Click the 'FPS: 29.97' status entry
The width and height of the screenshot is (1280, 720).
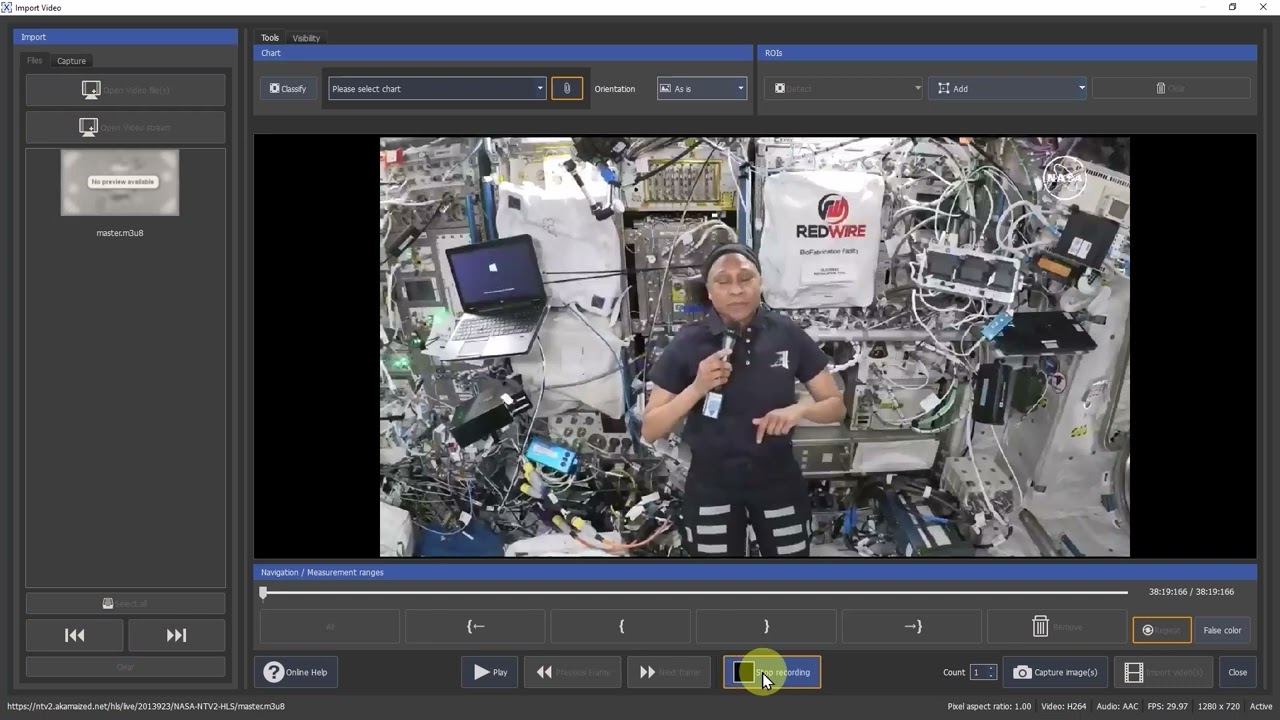[1167, 706]
